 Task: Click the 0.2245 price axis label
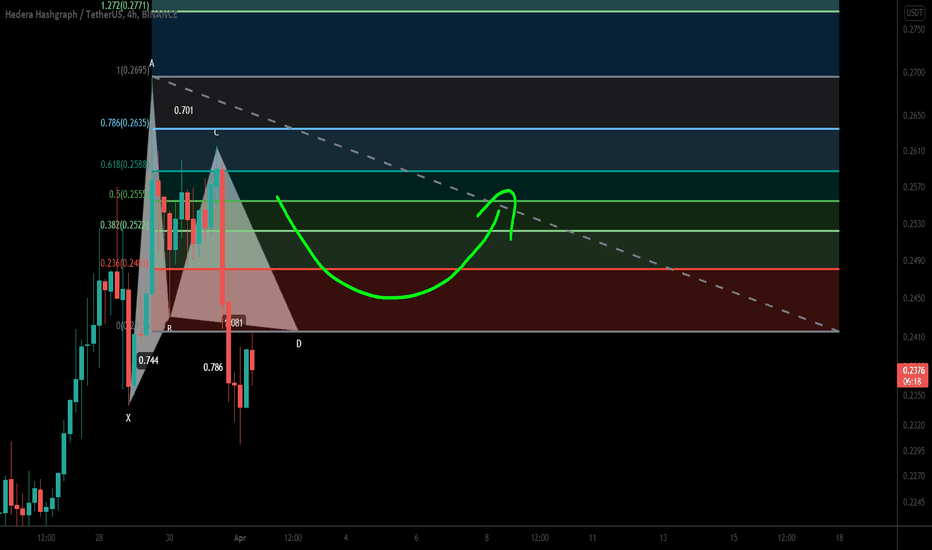coord(914,502)
